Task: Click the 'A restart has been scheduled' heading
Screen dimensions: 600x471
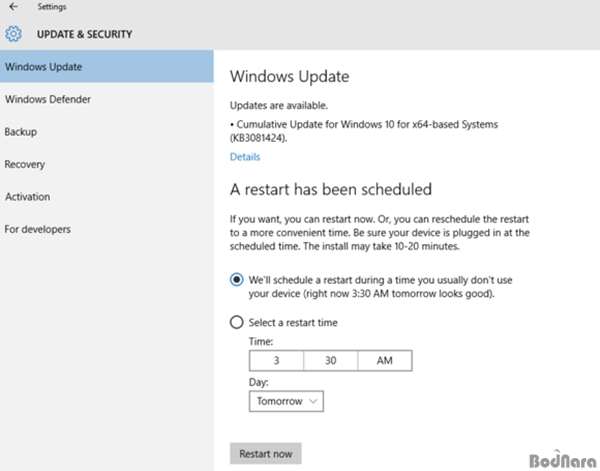Action: tap(331, 189)
